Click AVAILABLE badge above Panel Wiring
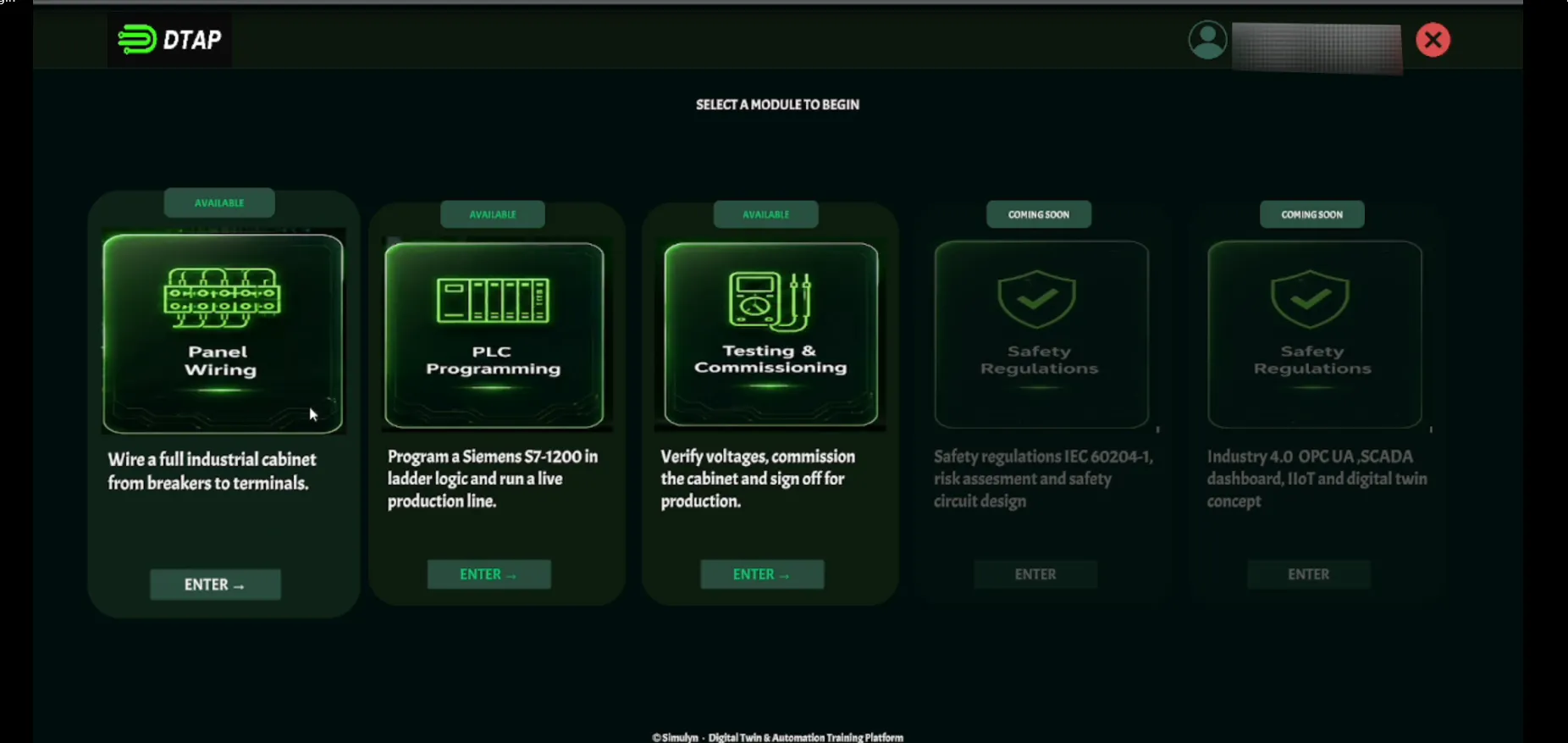 click(219, 203)
